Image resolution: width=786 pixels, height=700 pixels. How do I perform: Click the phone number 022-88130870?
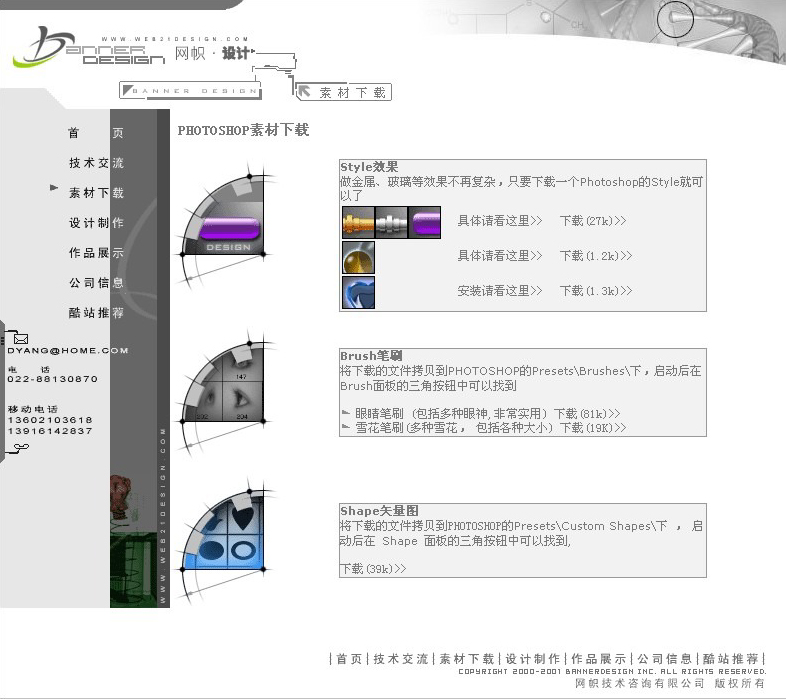coord(52,379)
